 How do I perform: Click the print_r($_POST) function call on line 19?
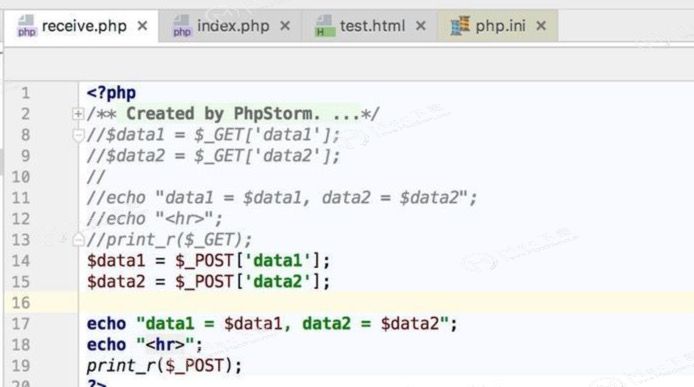coord(164,366)
